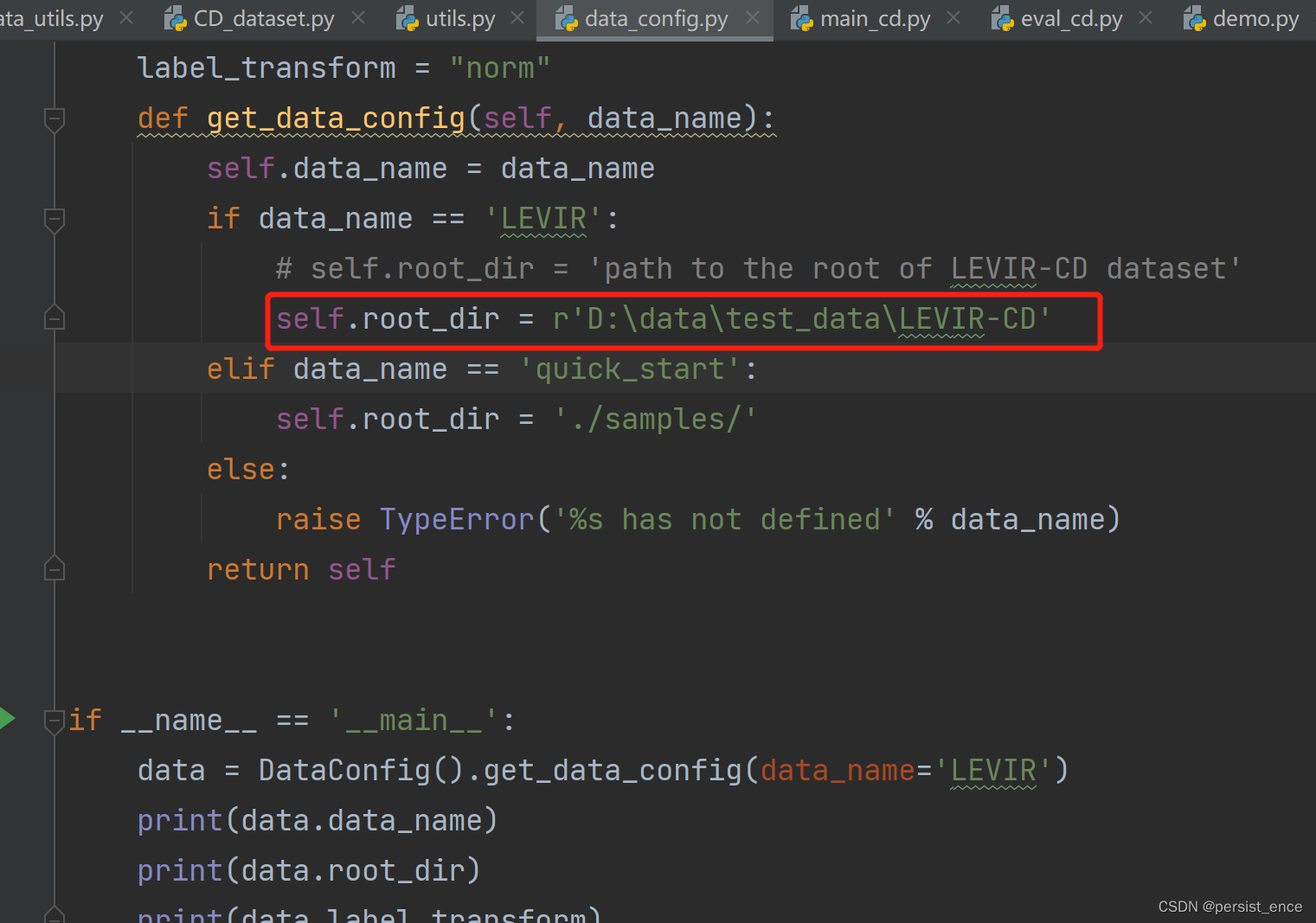
Task: Close the CD_dataset.py tab
Action: tap(358, 17)
